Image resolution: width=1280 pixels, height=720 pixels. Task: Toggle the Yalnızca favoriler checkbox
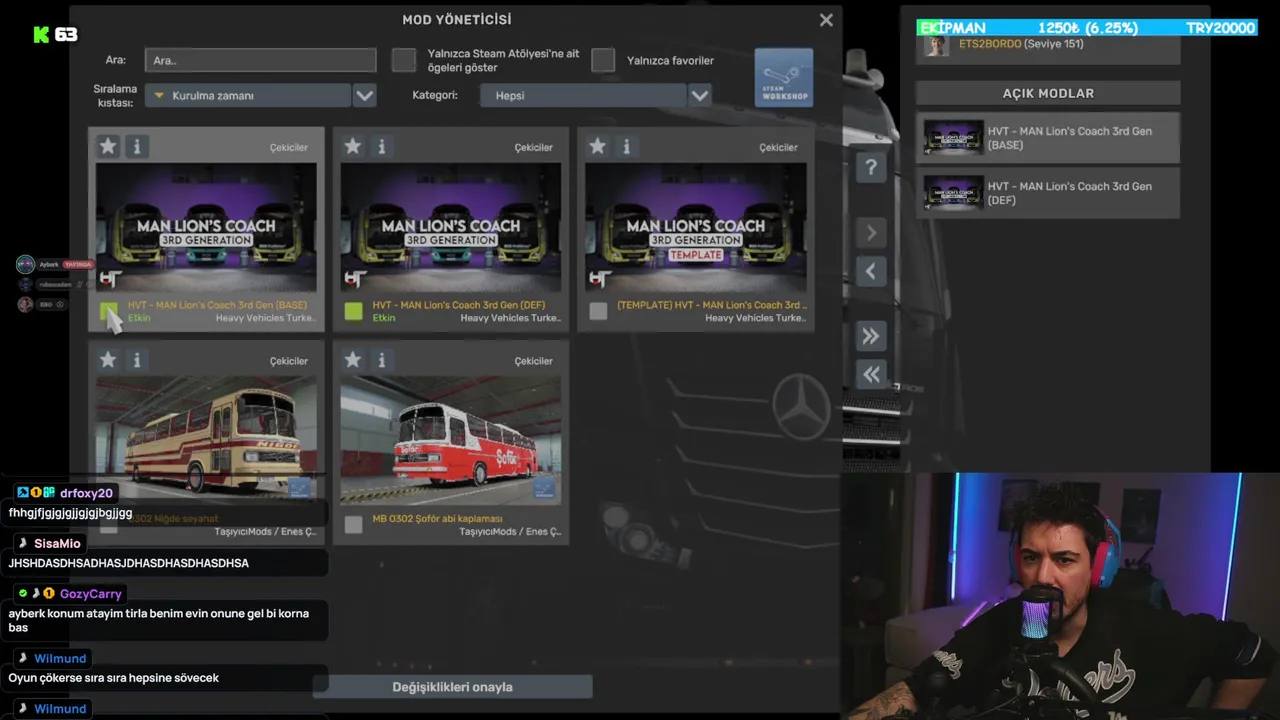click(603, 60)
